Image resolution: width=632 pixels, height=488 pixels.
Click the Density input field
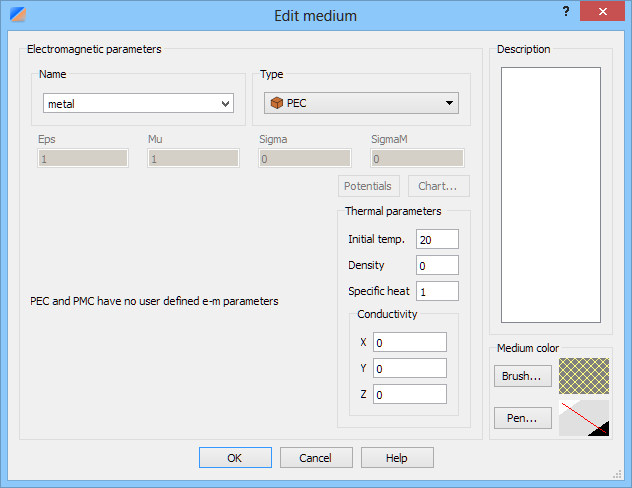tap(437, 265)
